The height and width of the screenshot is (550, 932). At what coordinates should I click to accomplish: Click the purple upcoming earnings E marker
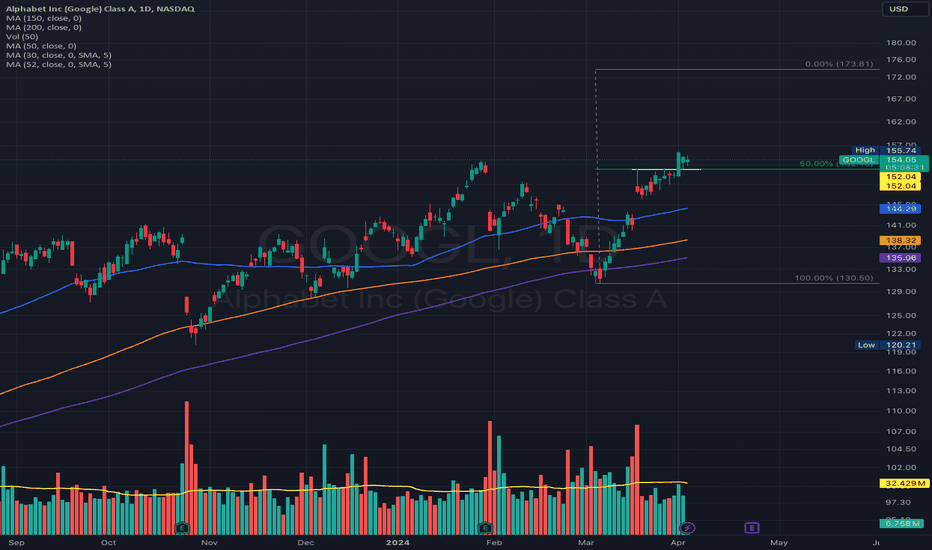751,527
